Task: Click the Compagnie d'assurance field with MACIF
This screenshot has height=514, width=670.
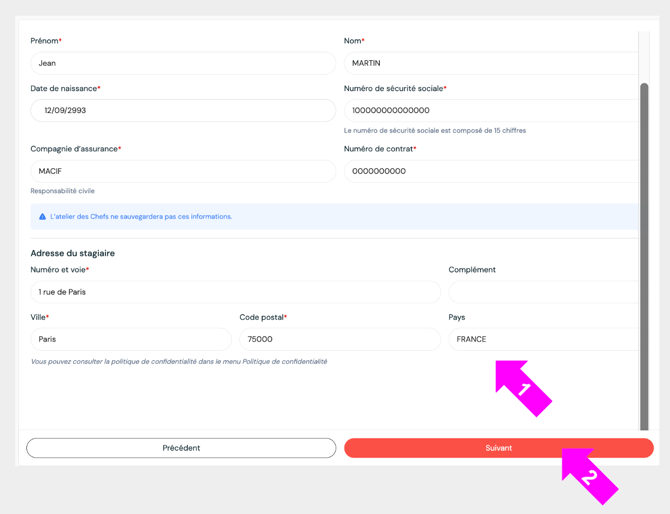Action: pyautogui.click(x=183, y=171)
